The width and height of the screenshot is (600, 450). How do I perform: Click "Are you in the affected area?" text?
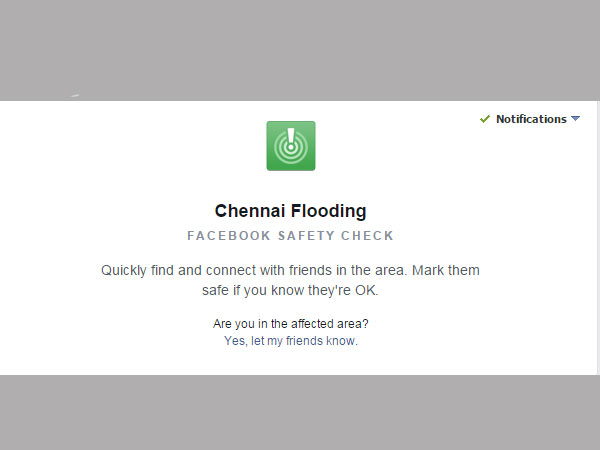tap(291, 324)
